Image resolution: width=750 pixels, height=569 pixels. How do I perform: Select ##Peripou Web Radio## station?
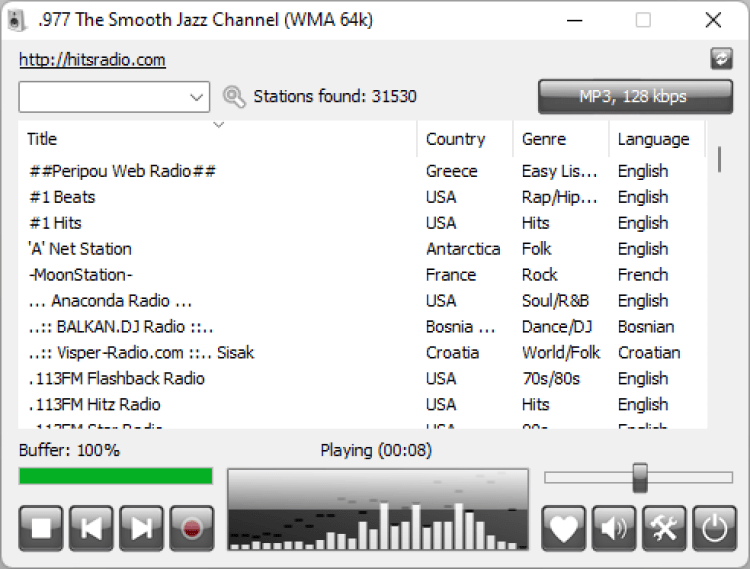pyautogui.click(x=363, y=171)
